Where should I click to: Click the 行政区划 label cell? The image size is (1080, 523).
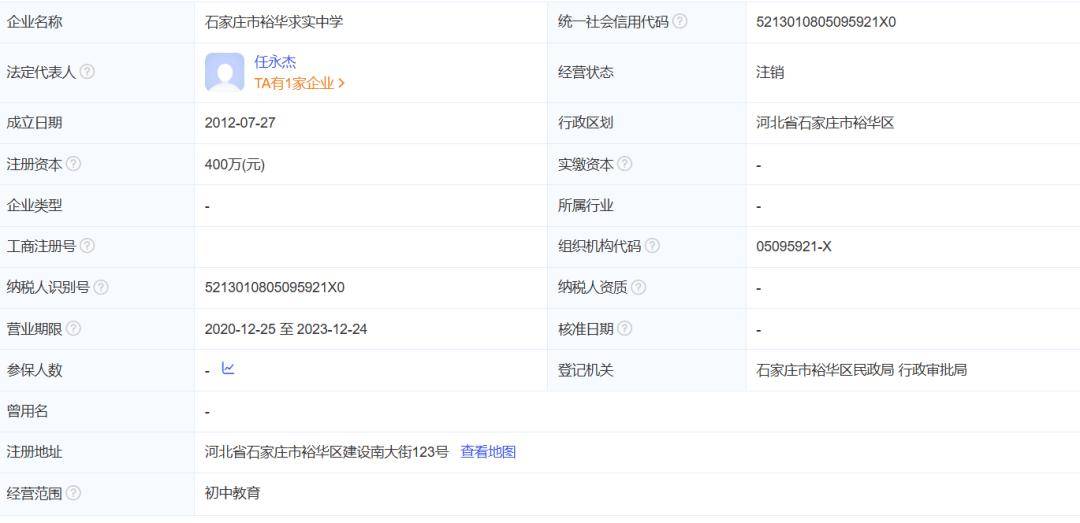(x=647, y=123)
